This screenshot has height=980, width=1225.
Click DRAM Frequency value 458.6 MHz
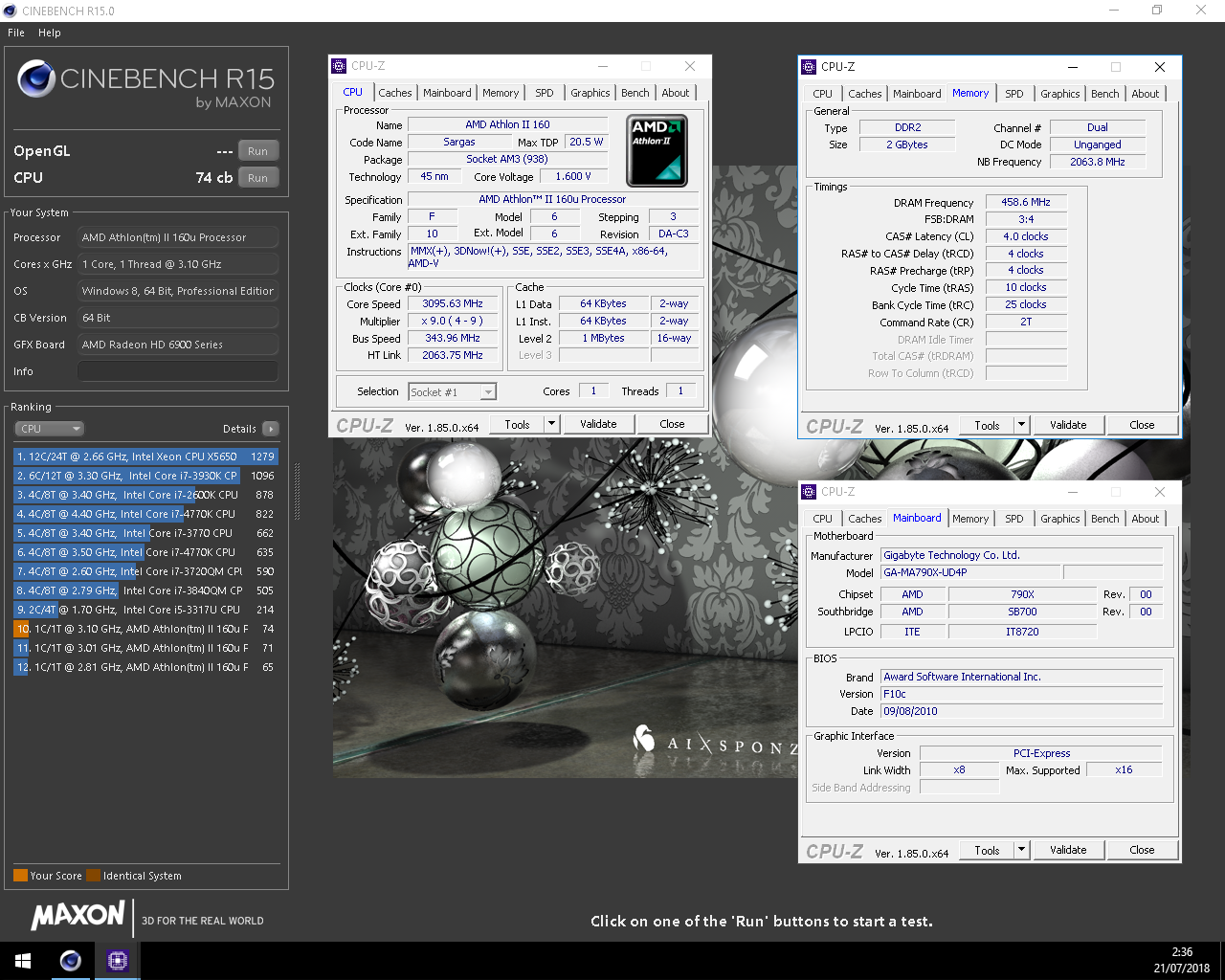[x=1026, y=202]
